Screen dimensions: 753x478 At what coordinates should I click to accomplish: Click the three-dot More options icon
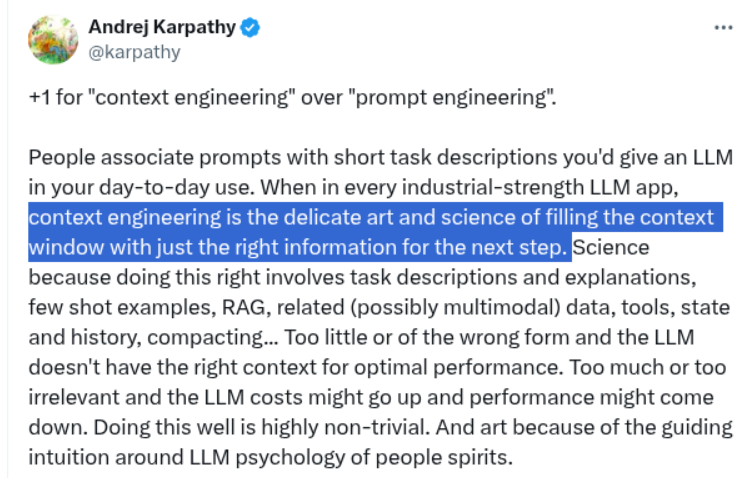coord(723,28)
